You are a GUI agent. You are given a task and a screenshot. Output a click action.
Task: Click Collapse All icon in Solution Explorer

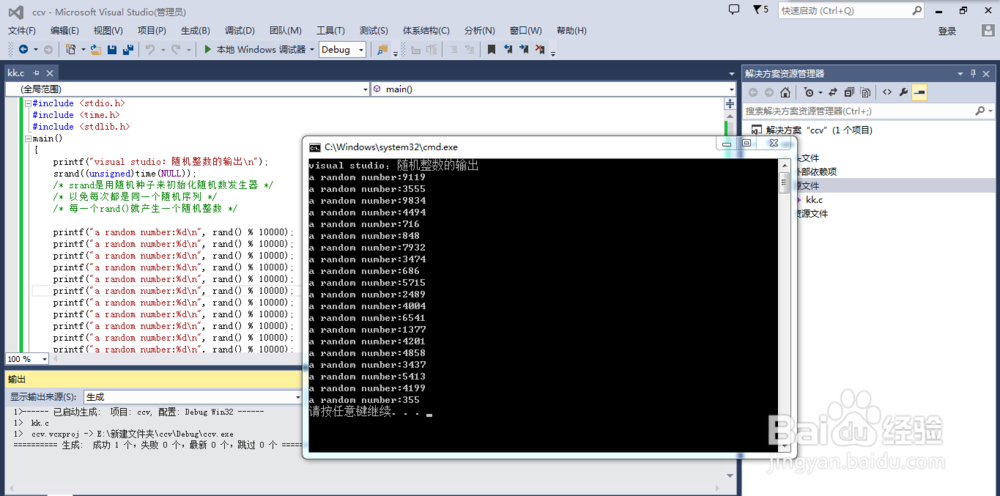pos(849,92)
